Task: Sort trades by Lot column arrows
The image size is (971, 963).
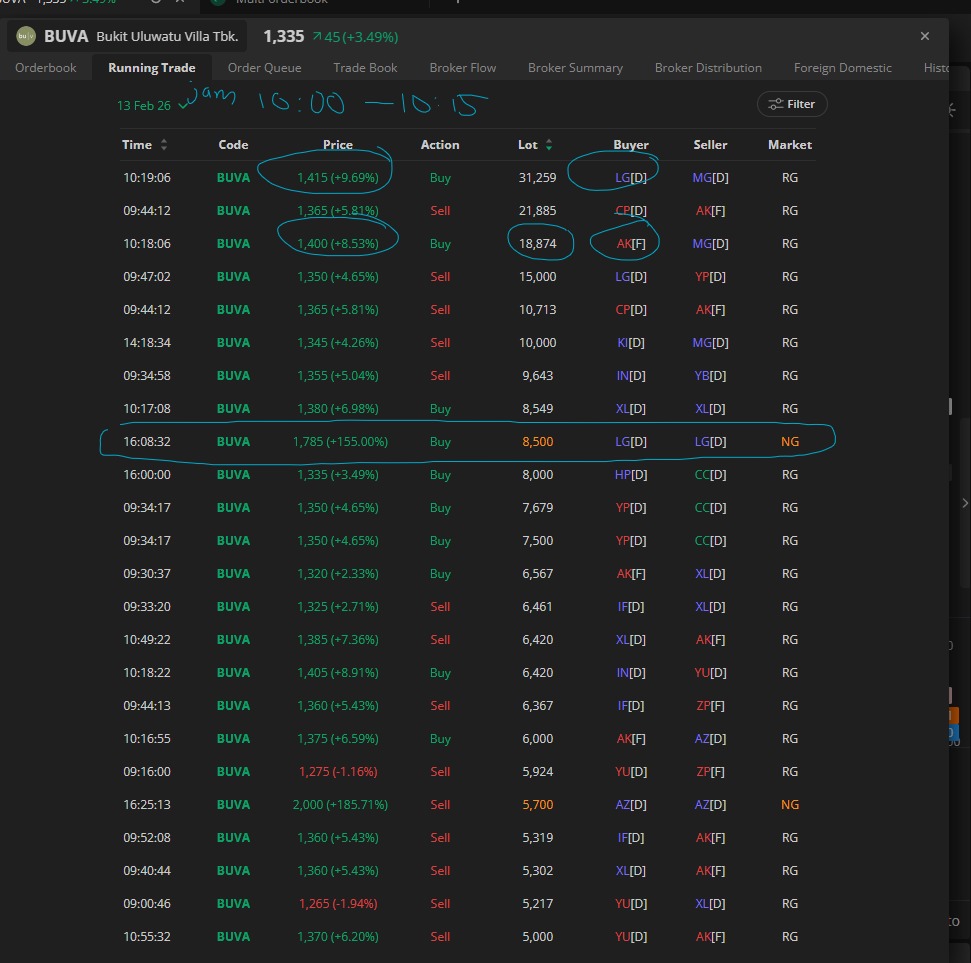Action: (x=549, y=145)
